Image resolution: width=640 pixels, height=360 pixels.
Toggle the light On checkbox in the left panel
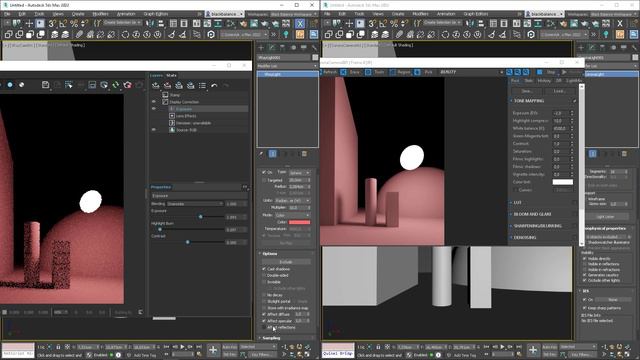point(264,172)
